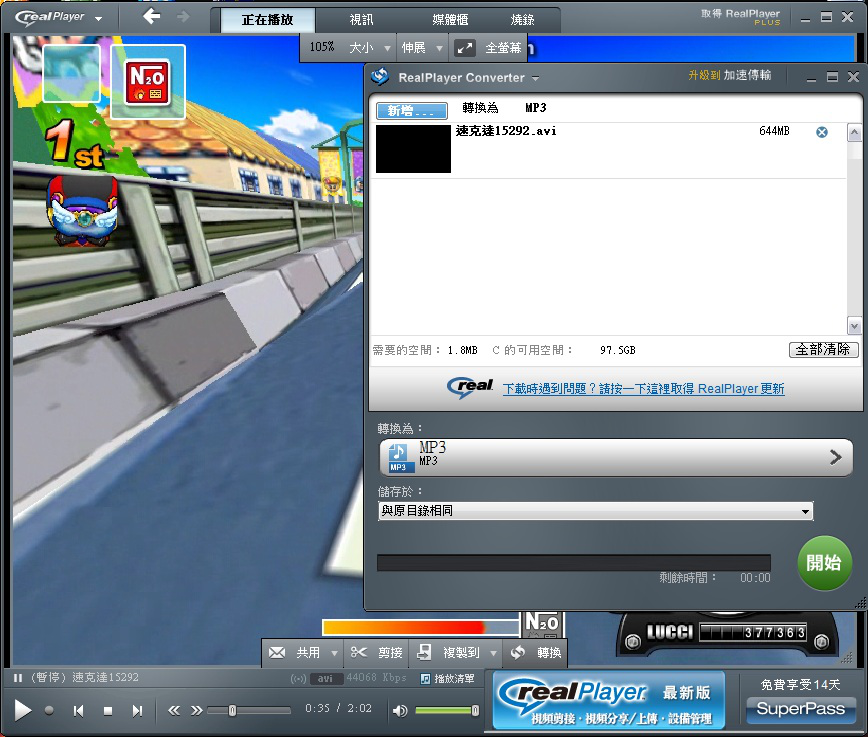Screen dimensions: 868x737
Task: Open the MP3 format selector
Action: pos(616,457)
